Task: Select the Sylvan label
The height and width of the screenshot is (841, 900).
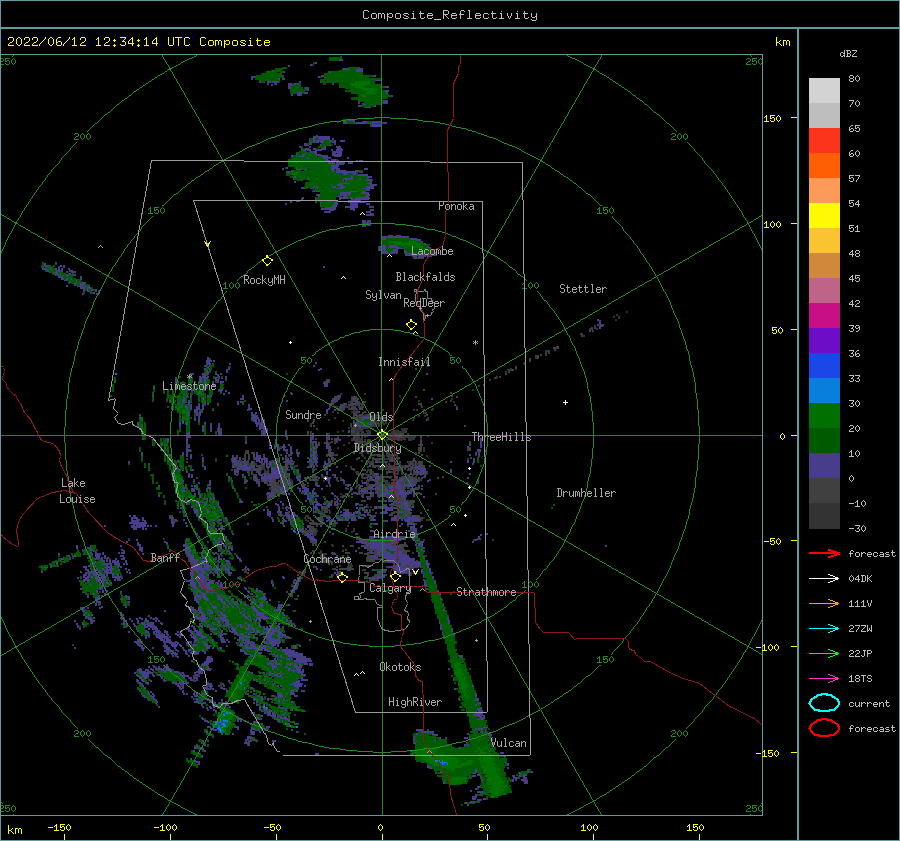Action: [383, 295]
